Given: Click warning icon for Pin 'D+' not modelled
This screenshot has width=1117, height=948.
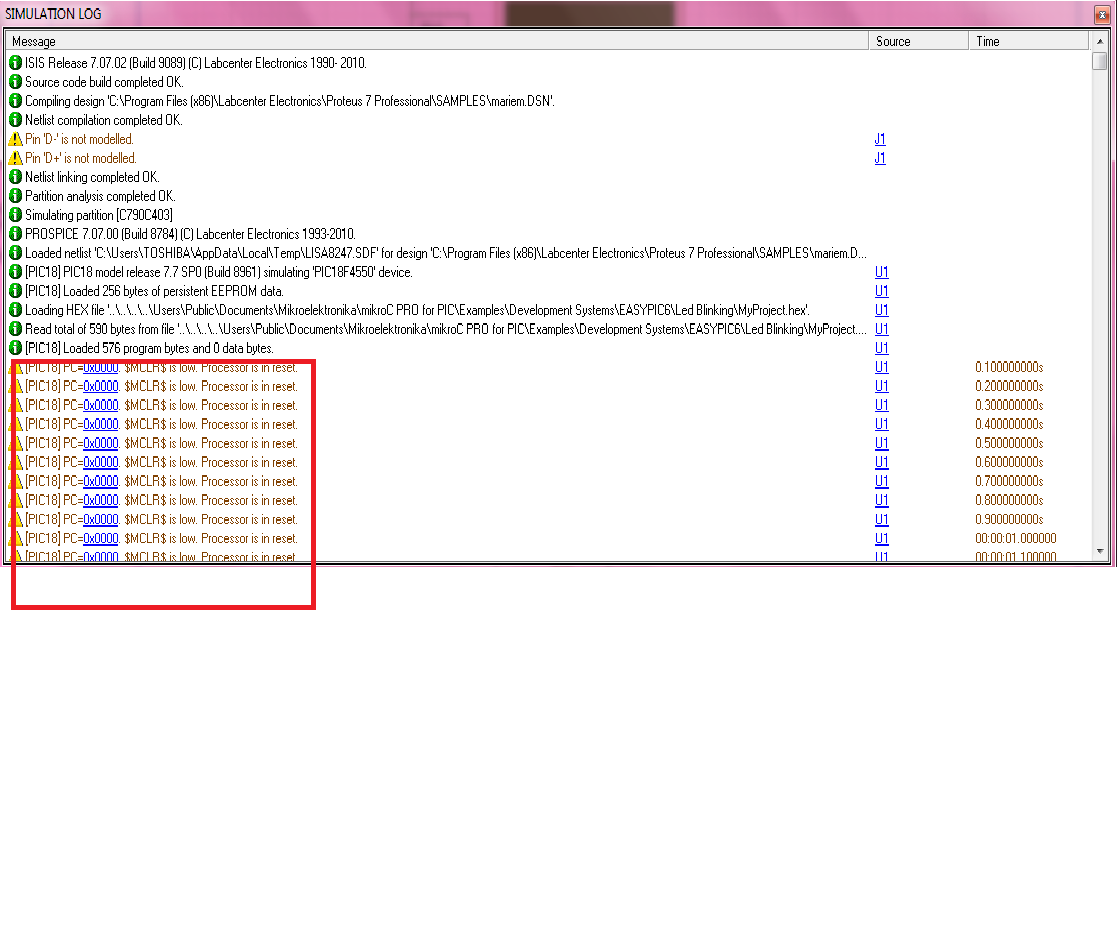Looking at the screenshot, I should pyautogui.click(x=15, y=158).
